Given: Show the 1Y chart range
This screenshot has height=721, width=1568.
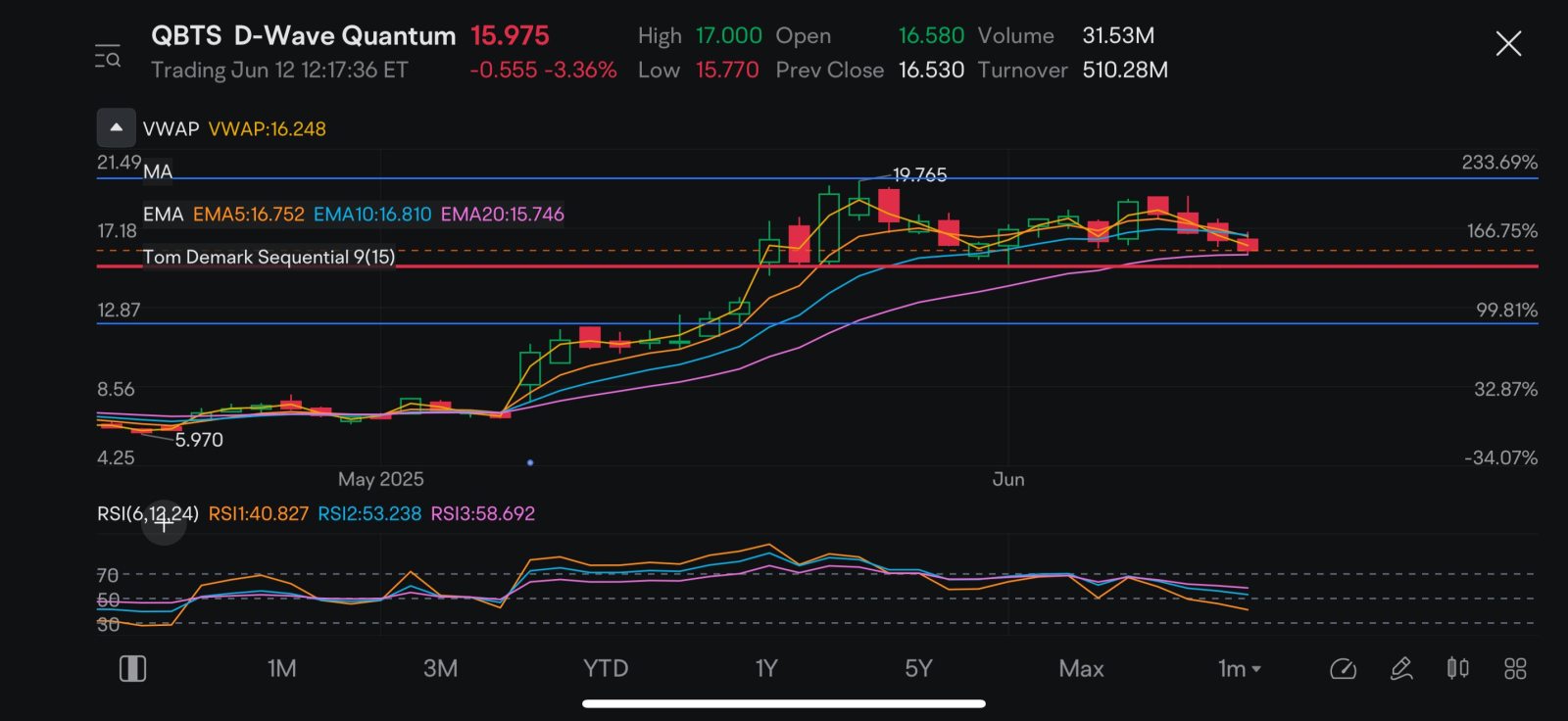Looking at the screenshot, I should point(765,669).
